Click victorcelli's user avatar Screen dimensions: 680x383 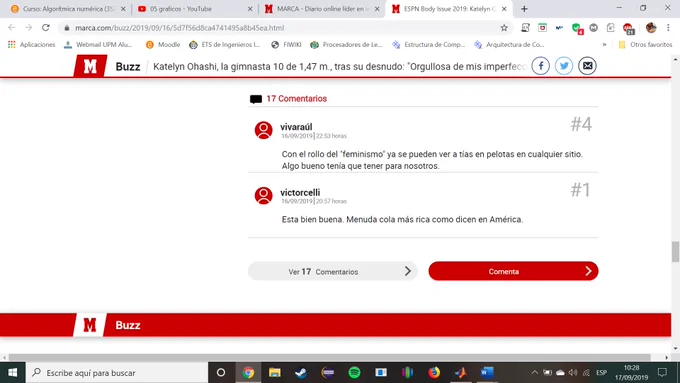263,196
